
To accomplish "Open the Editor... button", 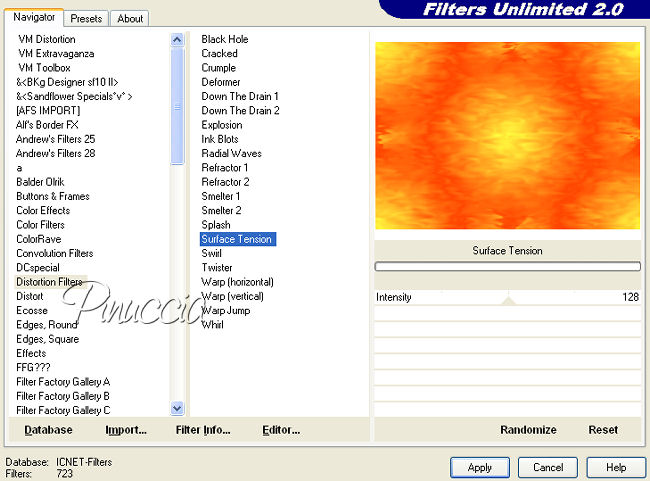I will (x=281, y=430).
